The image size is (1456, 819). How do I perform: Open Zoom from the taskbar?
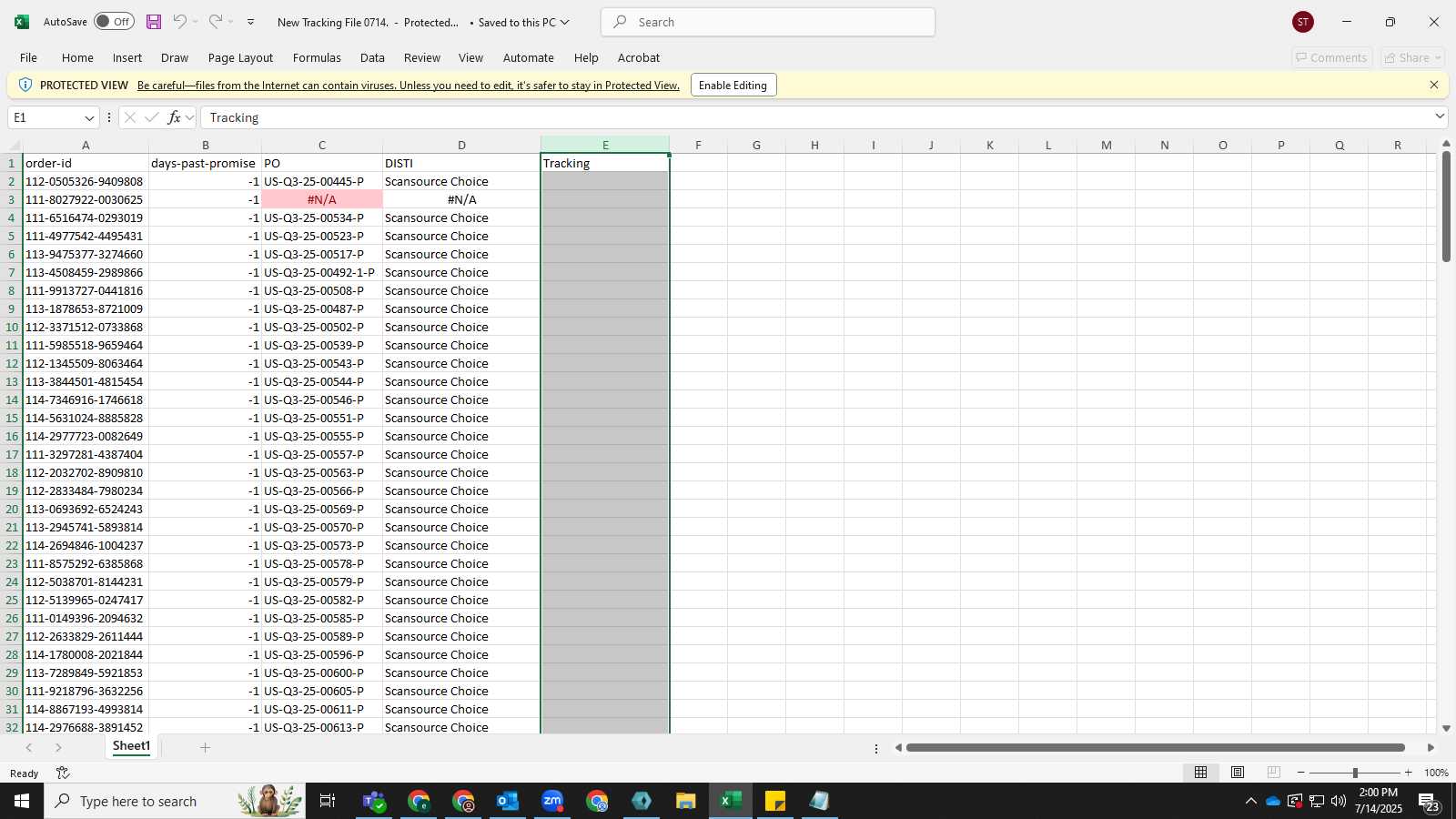point(552,801)
